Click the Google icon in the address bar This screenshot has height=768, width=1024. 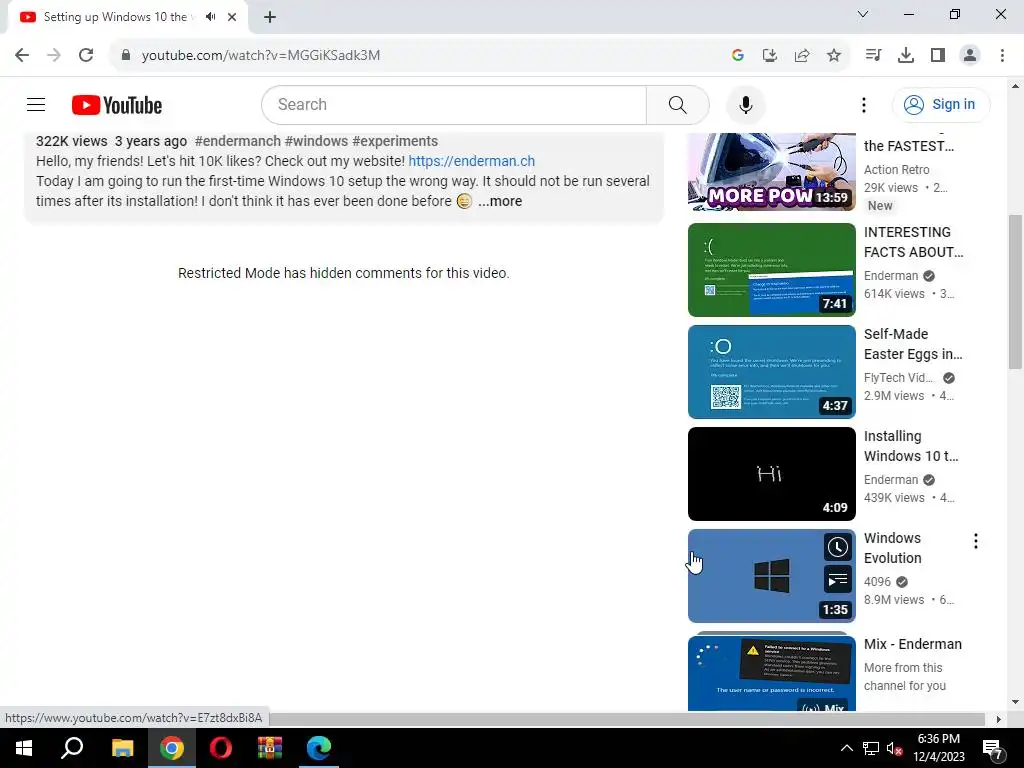[x=738, y=55]
